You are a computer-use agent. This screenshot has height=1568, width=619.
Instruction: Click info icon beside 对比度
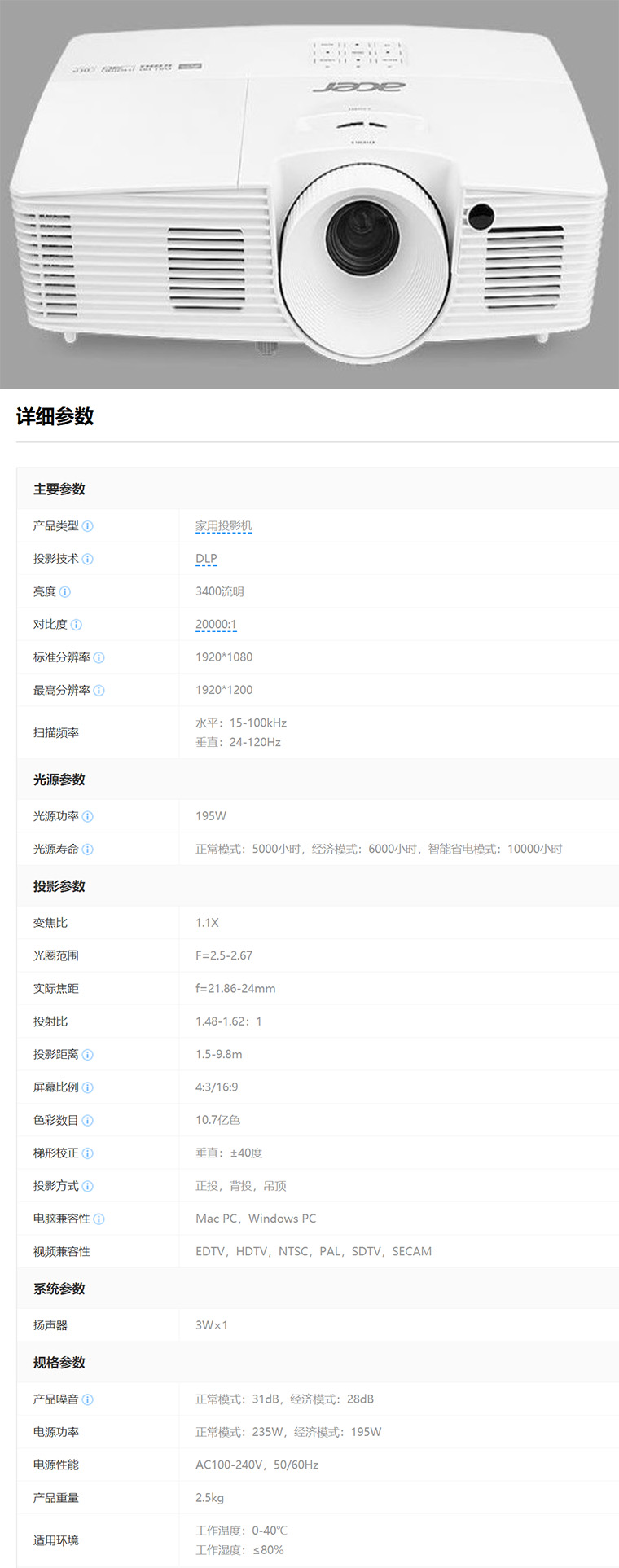click(x=77, y=625)
